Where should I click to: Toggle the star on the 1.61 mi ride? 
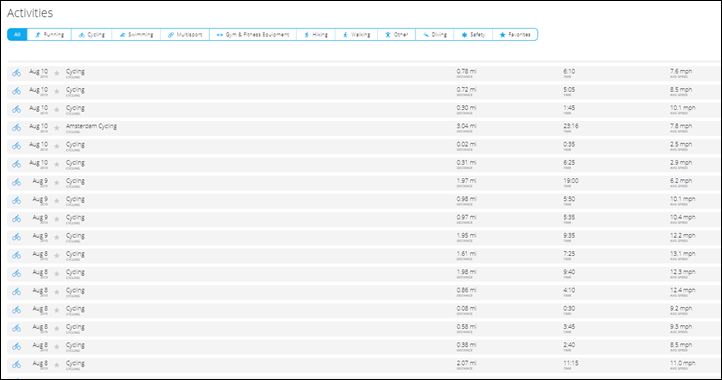click(57, 255)
